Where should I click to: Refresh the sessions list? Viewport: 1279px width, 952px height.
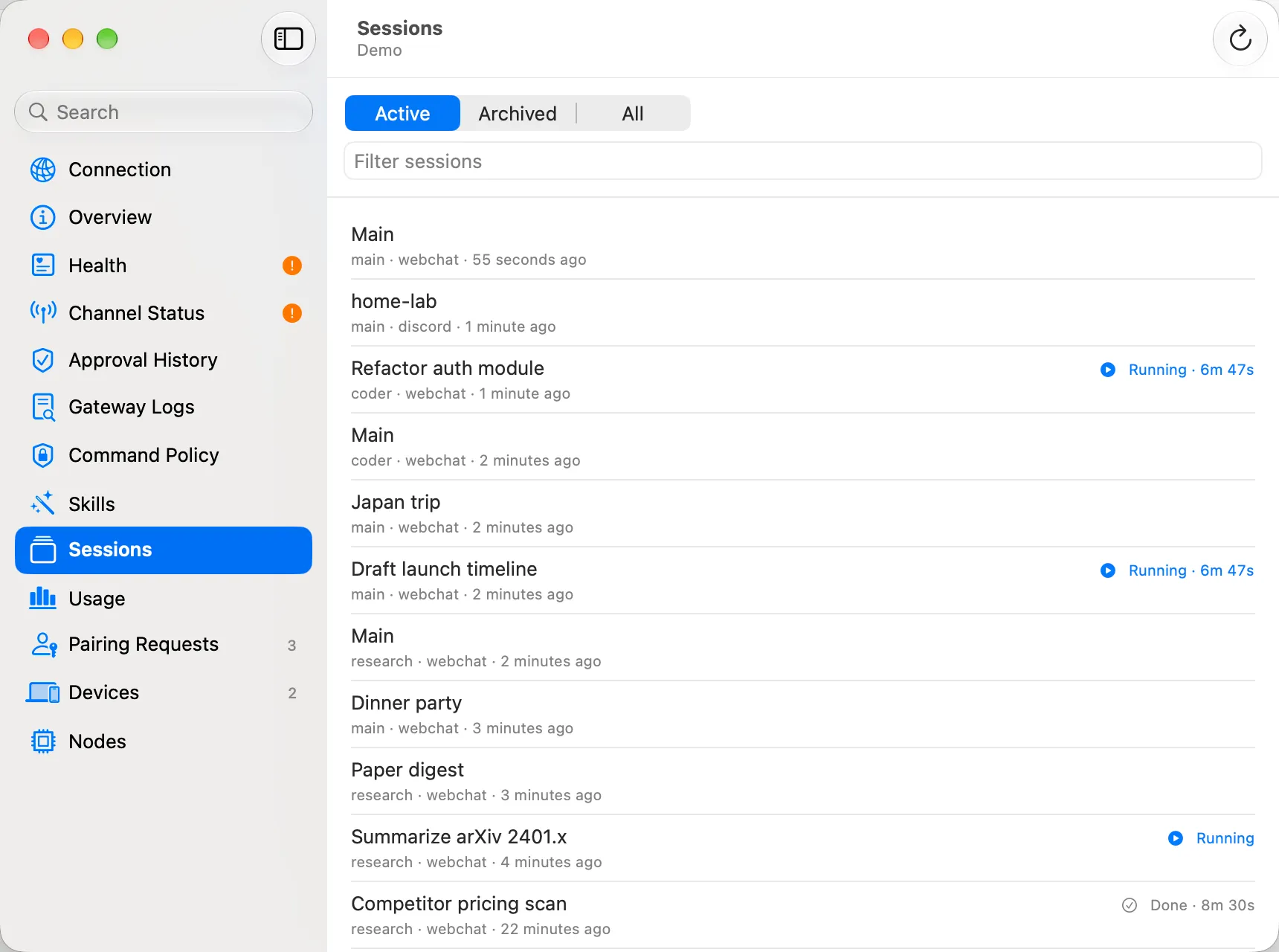pos(1240,39)
